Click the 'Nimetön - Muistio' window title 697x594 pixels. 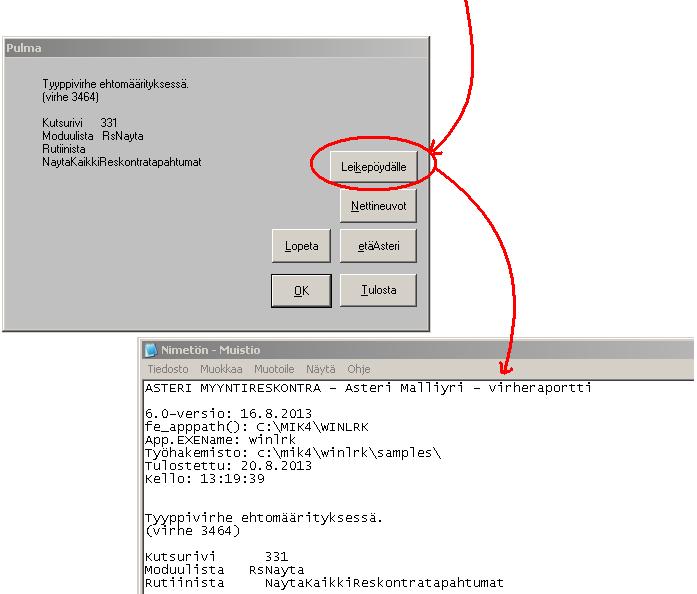tap(210, 350)
